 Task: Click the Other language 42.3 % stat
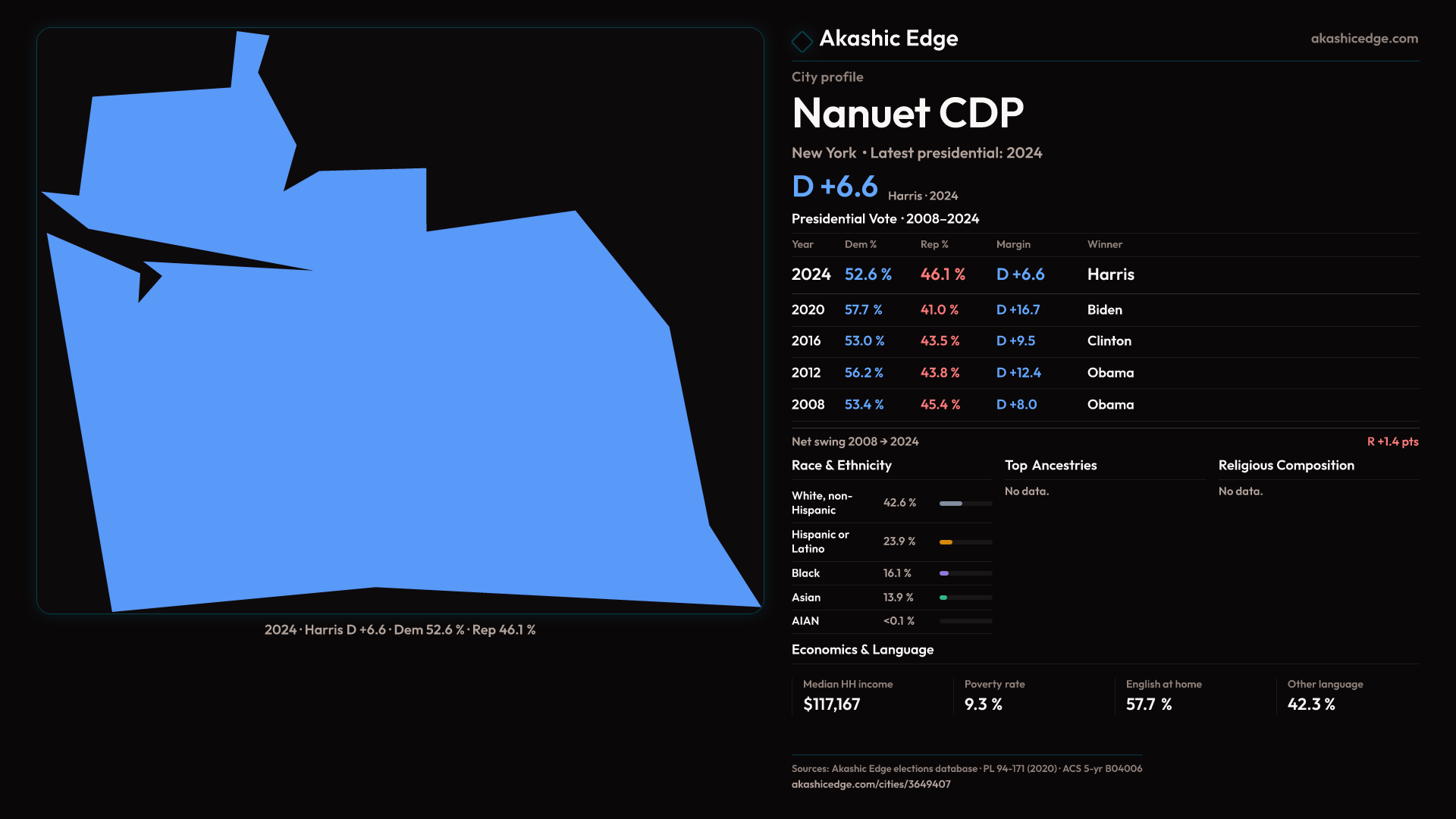[x=1310, y=704]
